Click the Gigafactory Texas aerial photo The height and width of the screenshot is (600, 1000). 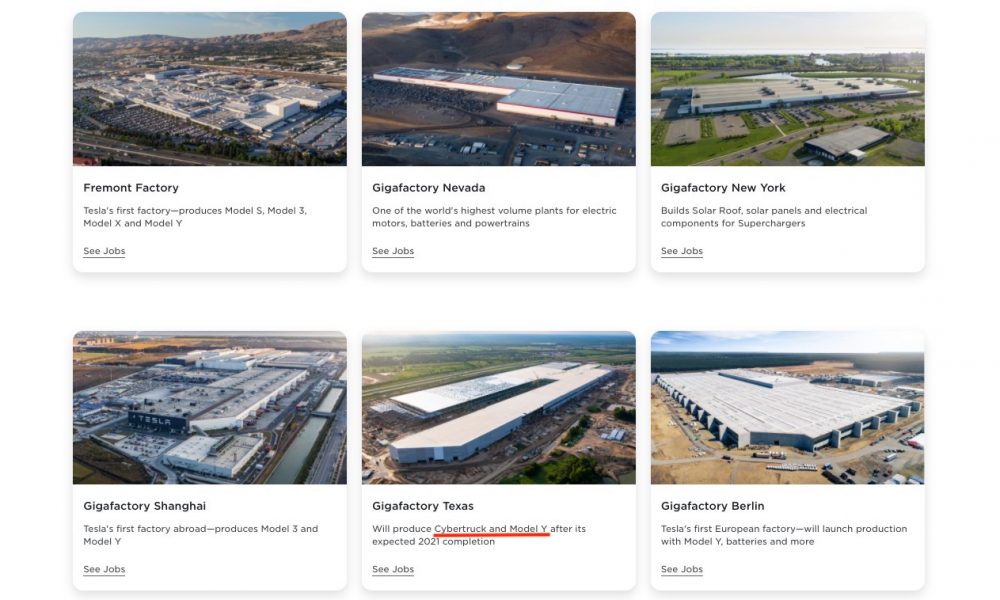coord(499,407)
